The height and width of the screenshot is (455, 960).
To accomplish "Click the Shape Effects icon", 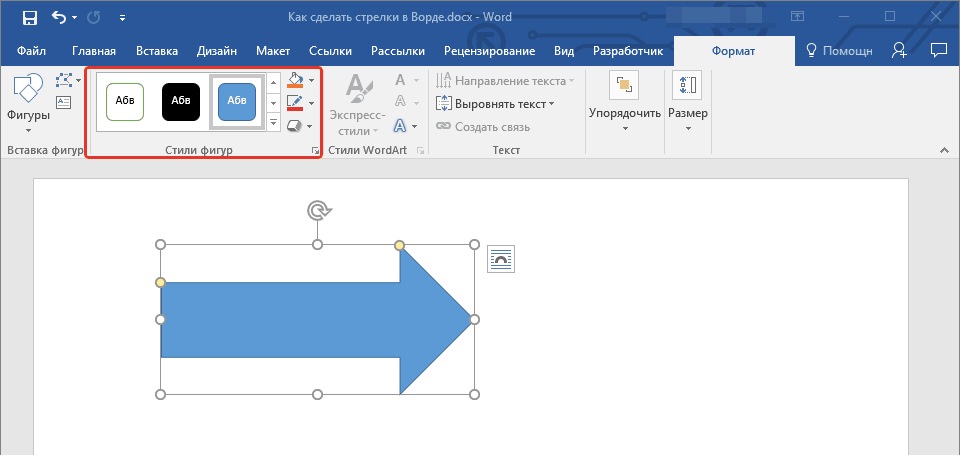I will pyautogui.click(x=295, y=126).
